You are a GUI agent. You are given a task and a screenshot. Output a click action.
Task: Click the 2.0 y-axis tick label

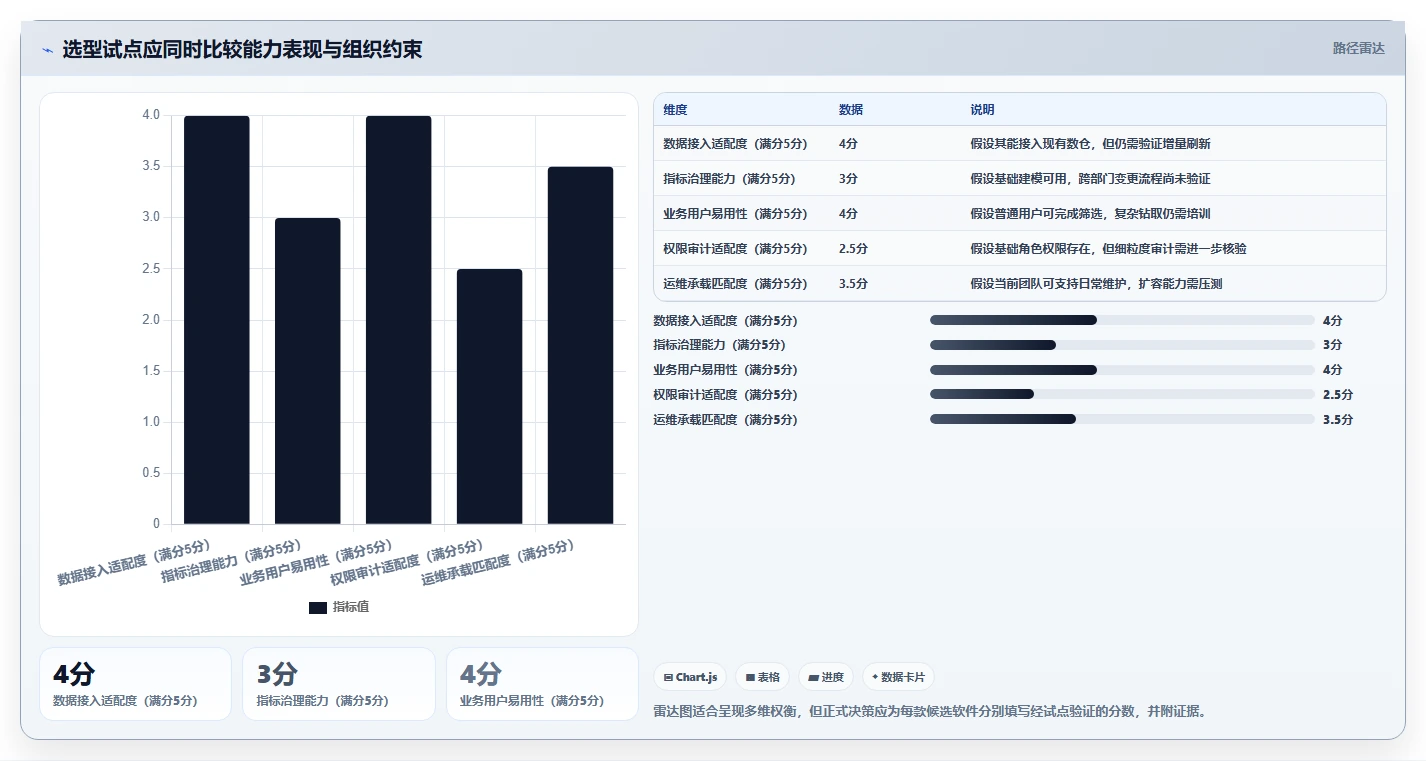coord(151,320)
